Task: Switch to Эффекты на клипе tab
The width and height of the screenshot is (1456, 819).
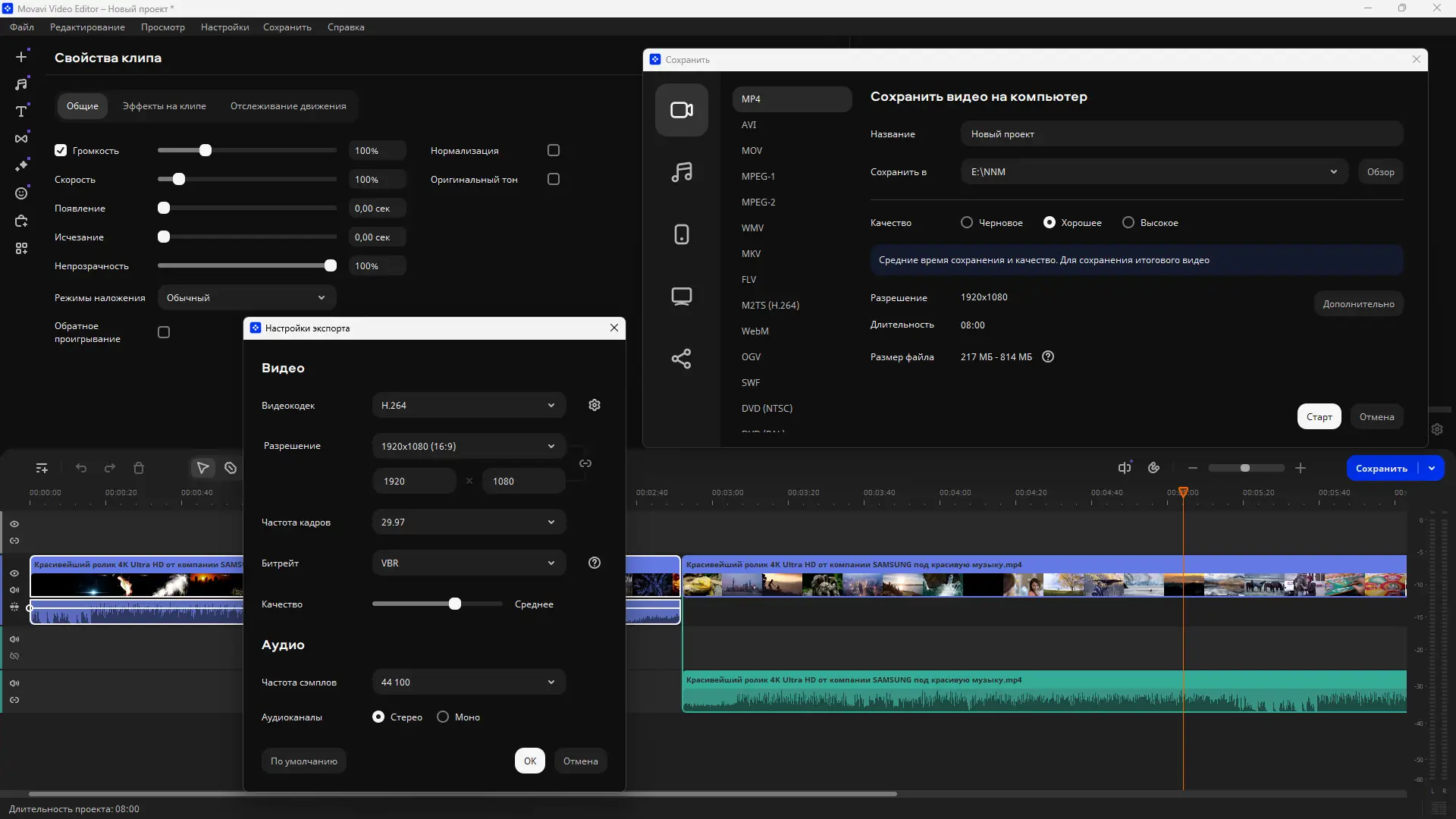Action: pyautogui.click(x=164, y=106)
